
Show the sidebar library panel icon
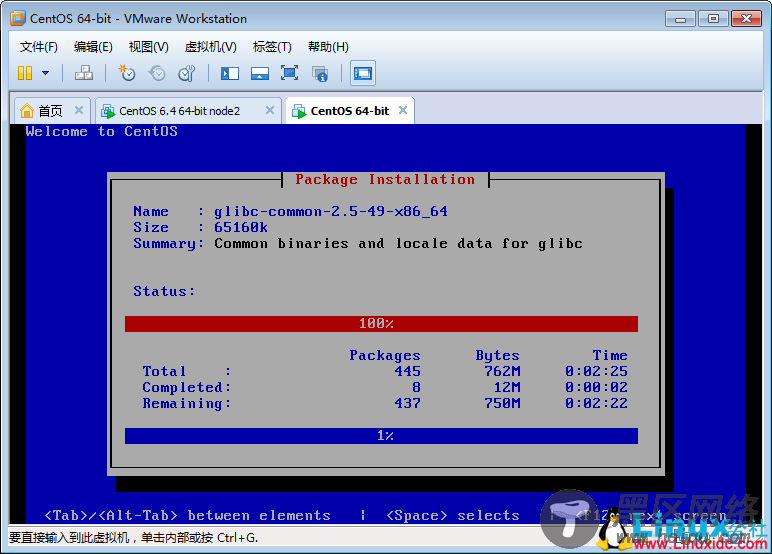point(229,73)
